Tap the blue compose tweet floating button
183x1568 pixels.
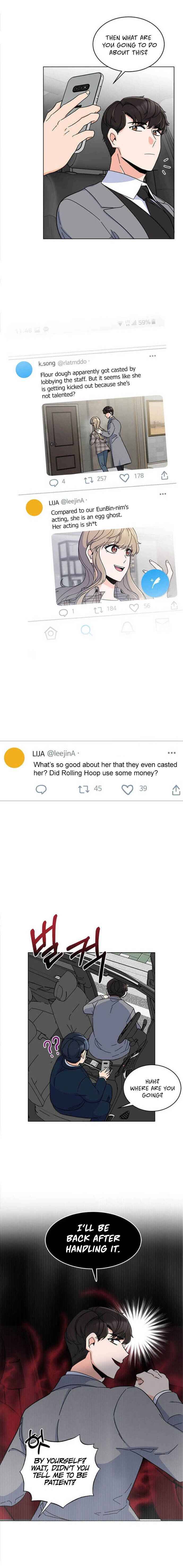pyautogui.click(x=154, y=581)
